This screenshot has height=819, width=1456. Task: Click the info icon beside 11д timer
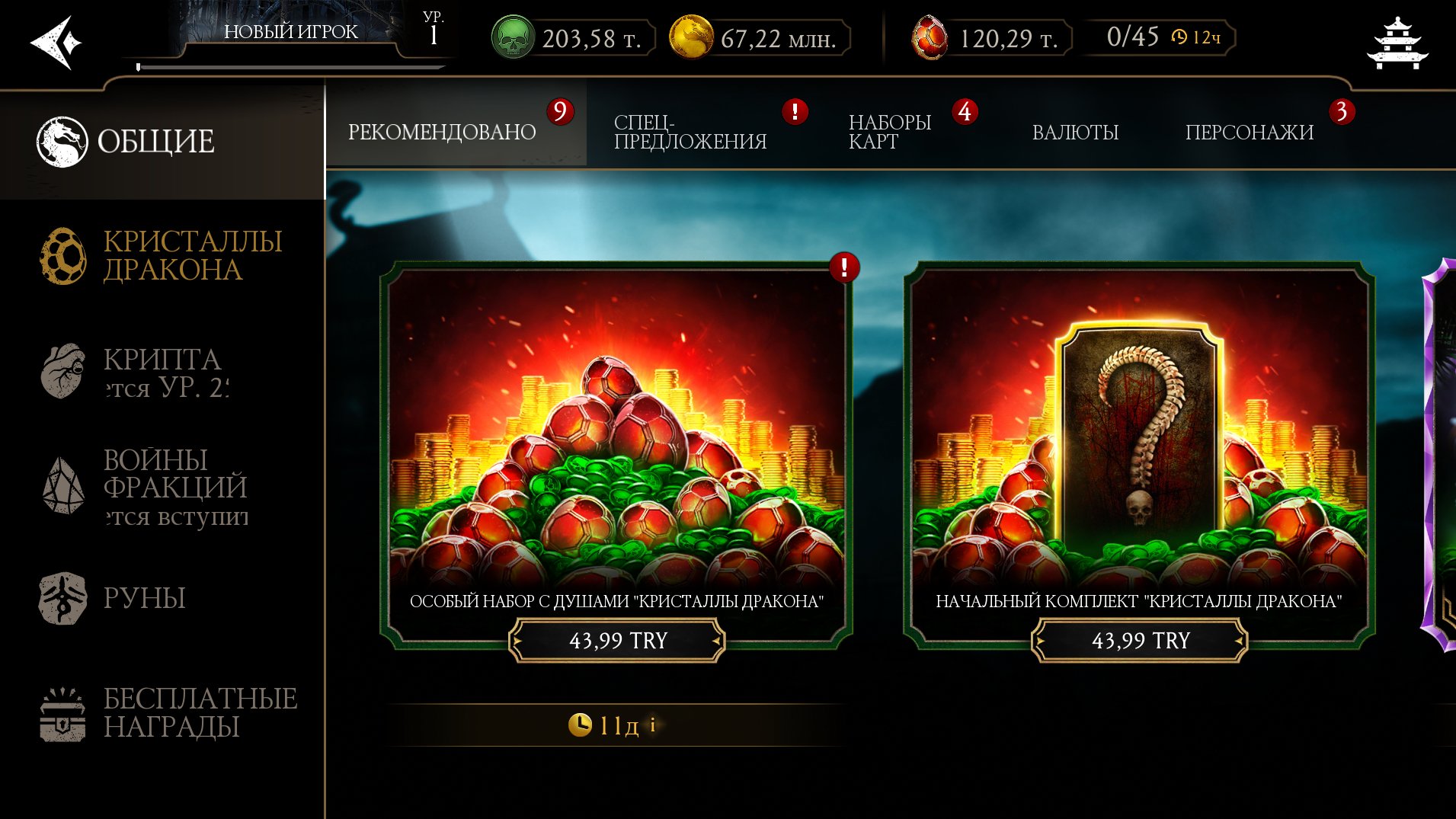click(653, 725)
